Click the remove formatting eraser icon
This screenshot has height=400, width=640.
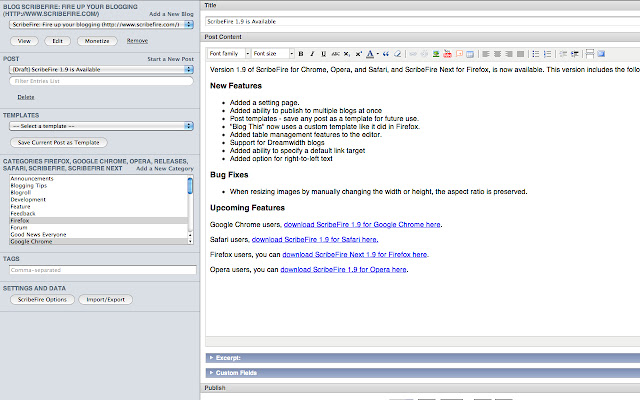pos(398,54)
